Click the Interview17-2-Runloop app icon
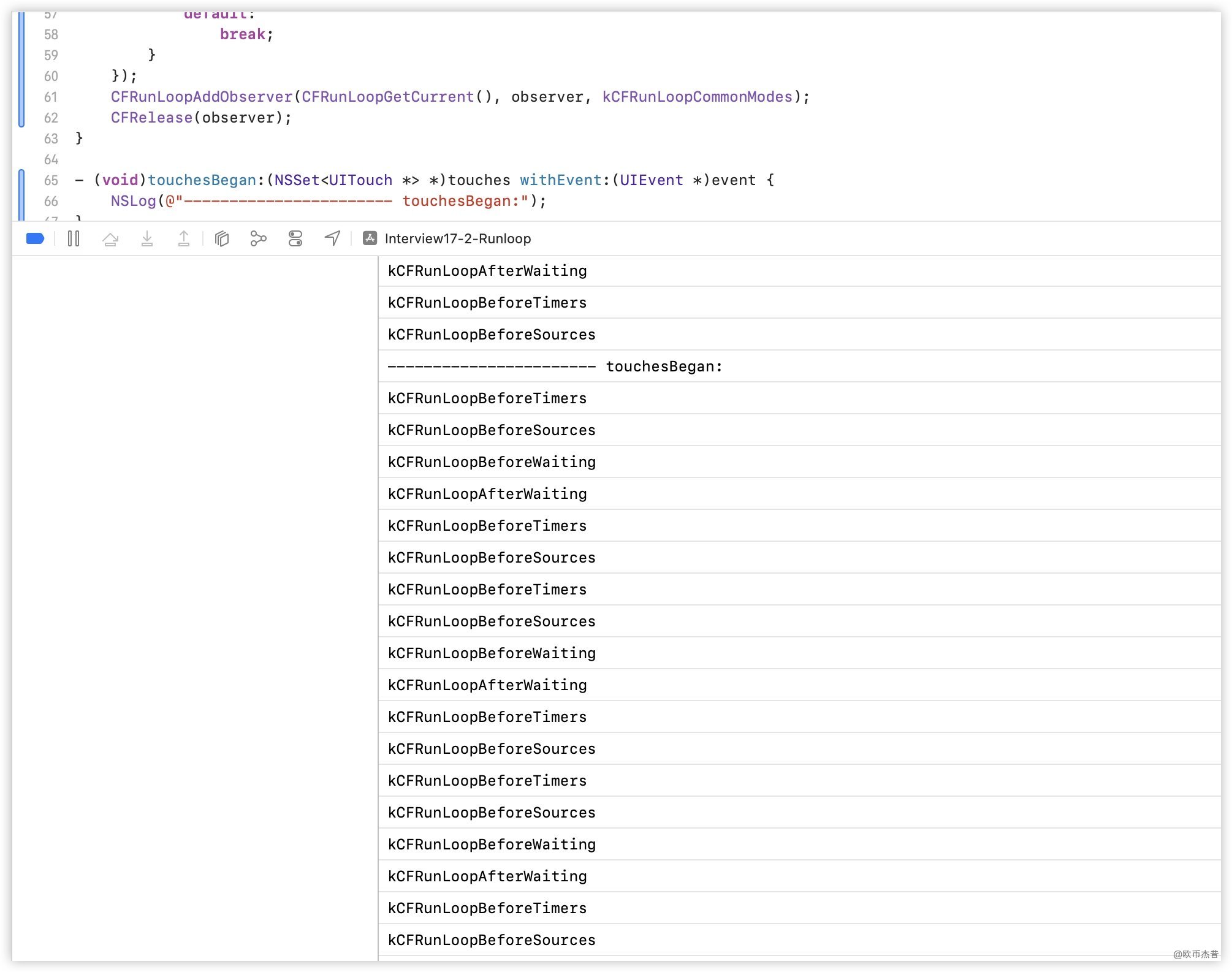The width and height of the screenshot is (1232, 972). 370,238
